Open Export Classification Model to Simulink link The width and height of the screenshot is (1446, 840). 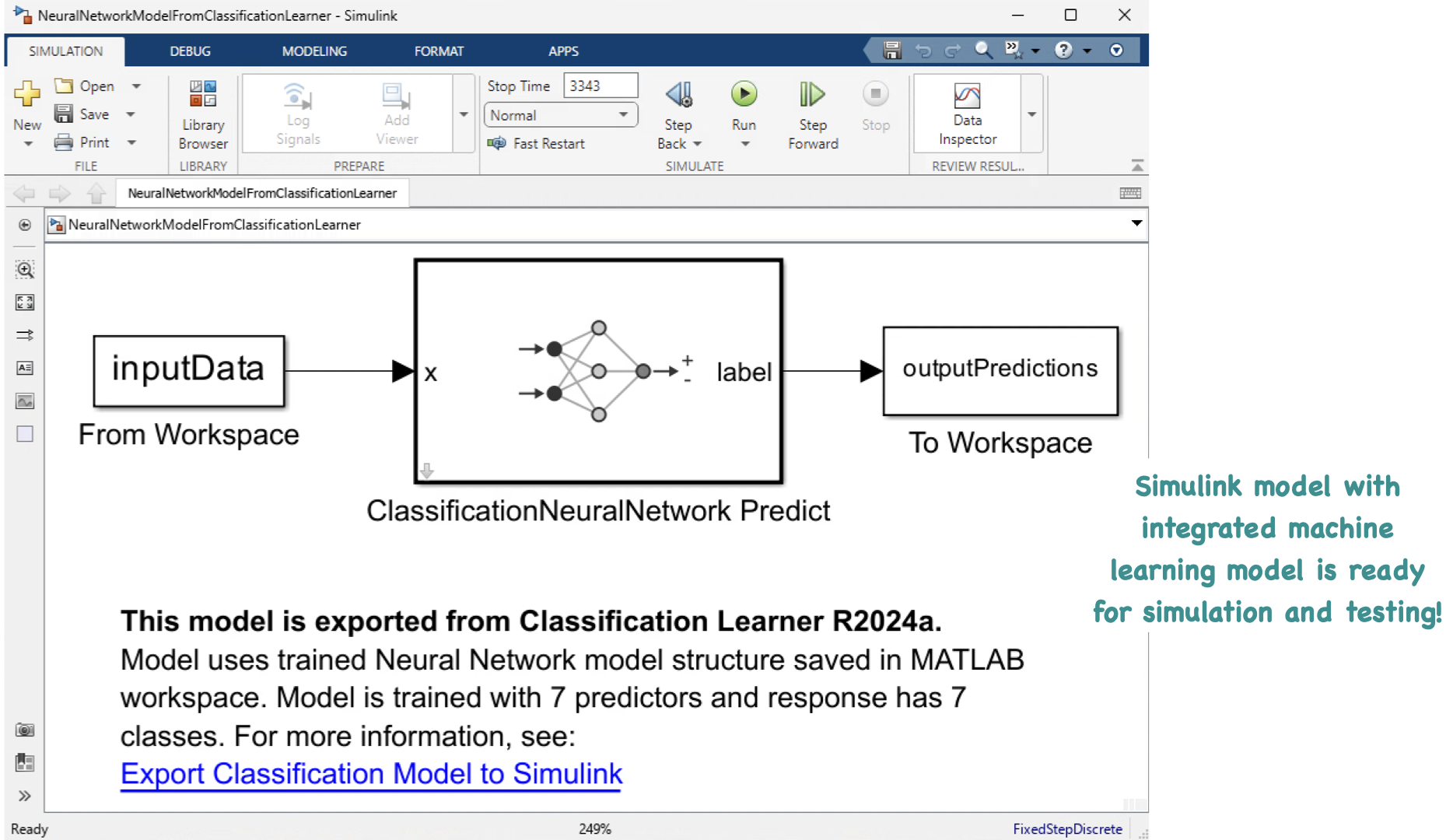371,774
